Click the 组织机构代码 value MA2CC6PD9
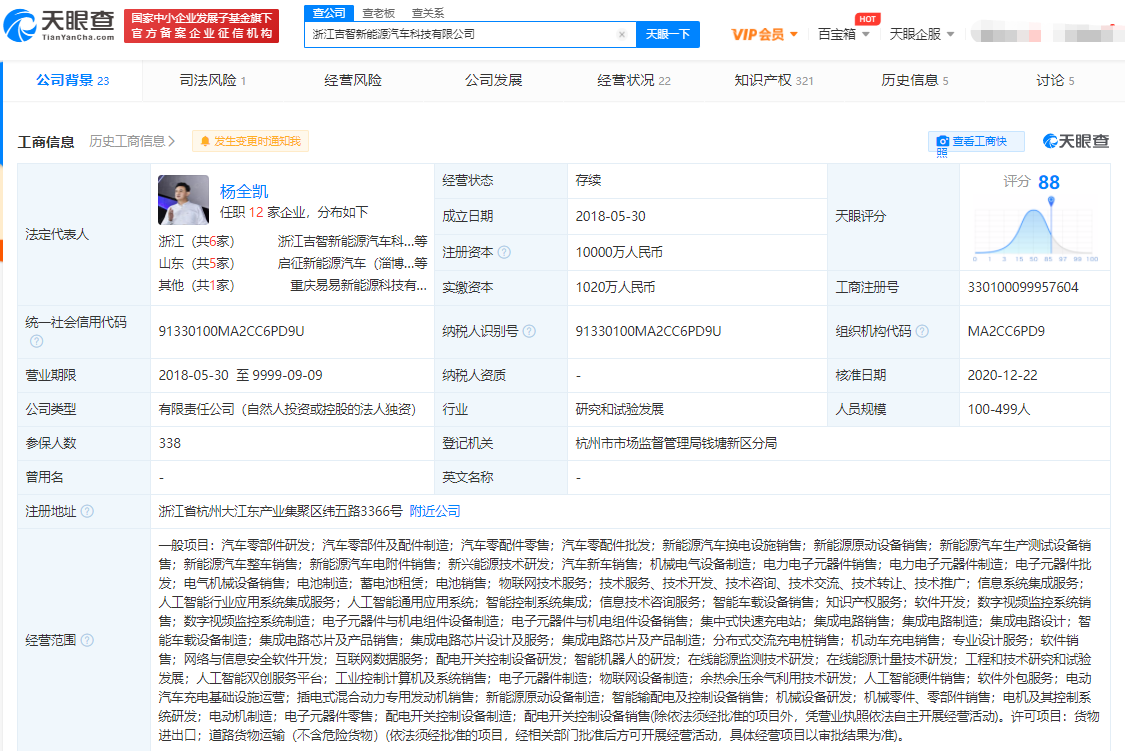Viewport: 1125px width, 751px height. (1007, 331)
